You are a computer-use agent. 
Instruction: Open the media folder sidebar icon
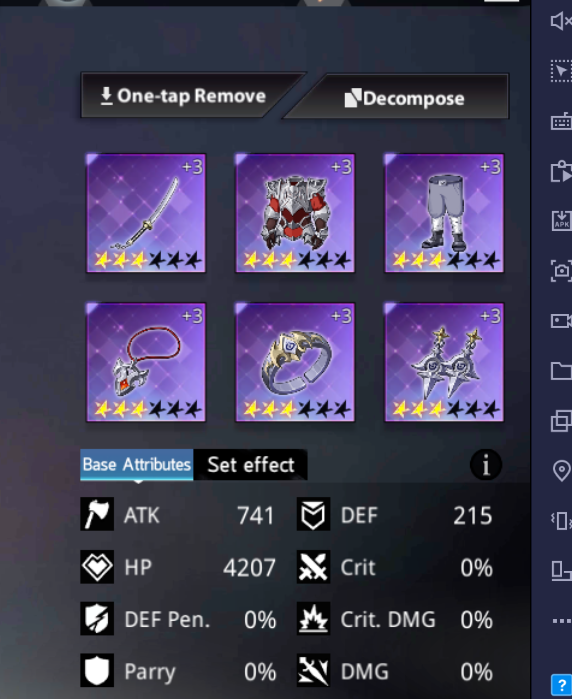tap(561, 371)
